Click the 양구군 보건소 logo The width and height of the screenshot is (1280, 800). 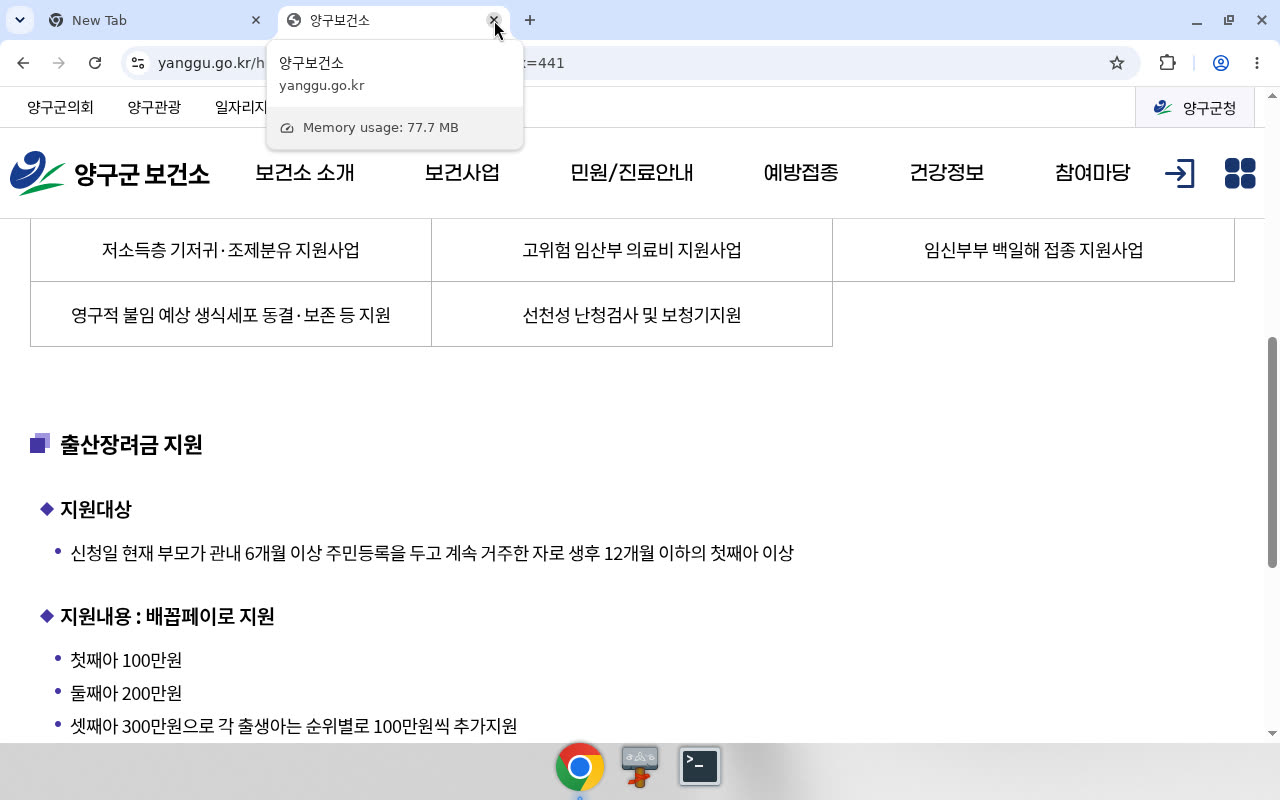(110, 173)
